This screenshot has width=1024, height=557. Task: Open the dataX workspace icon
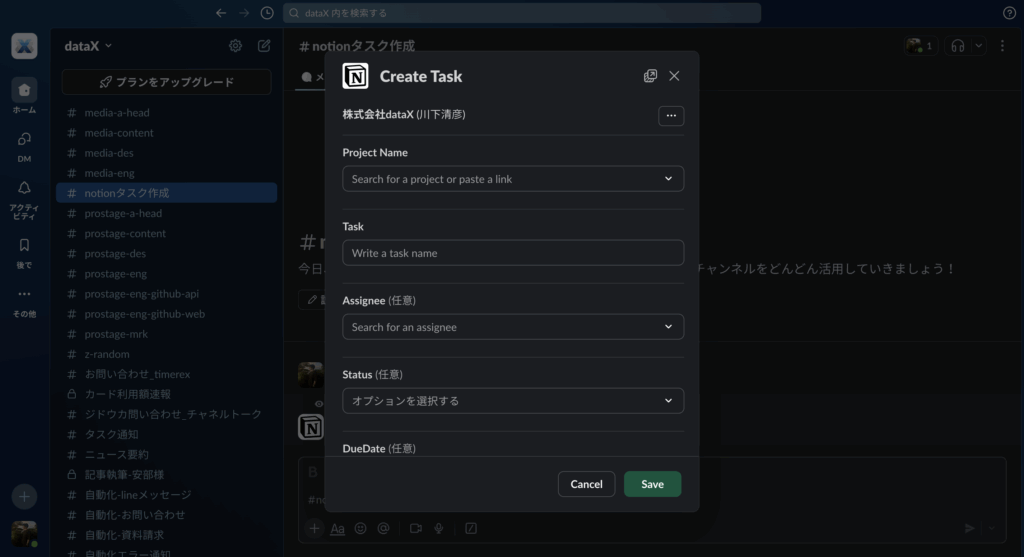pos(24,46)
